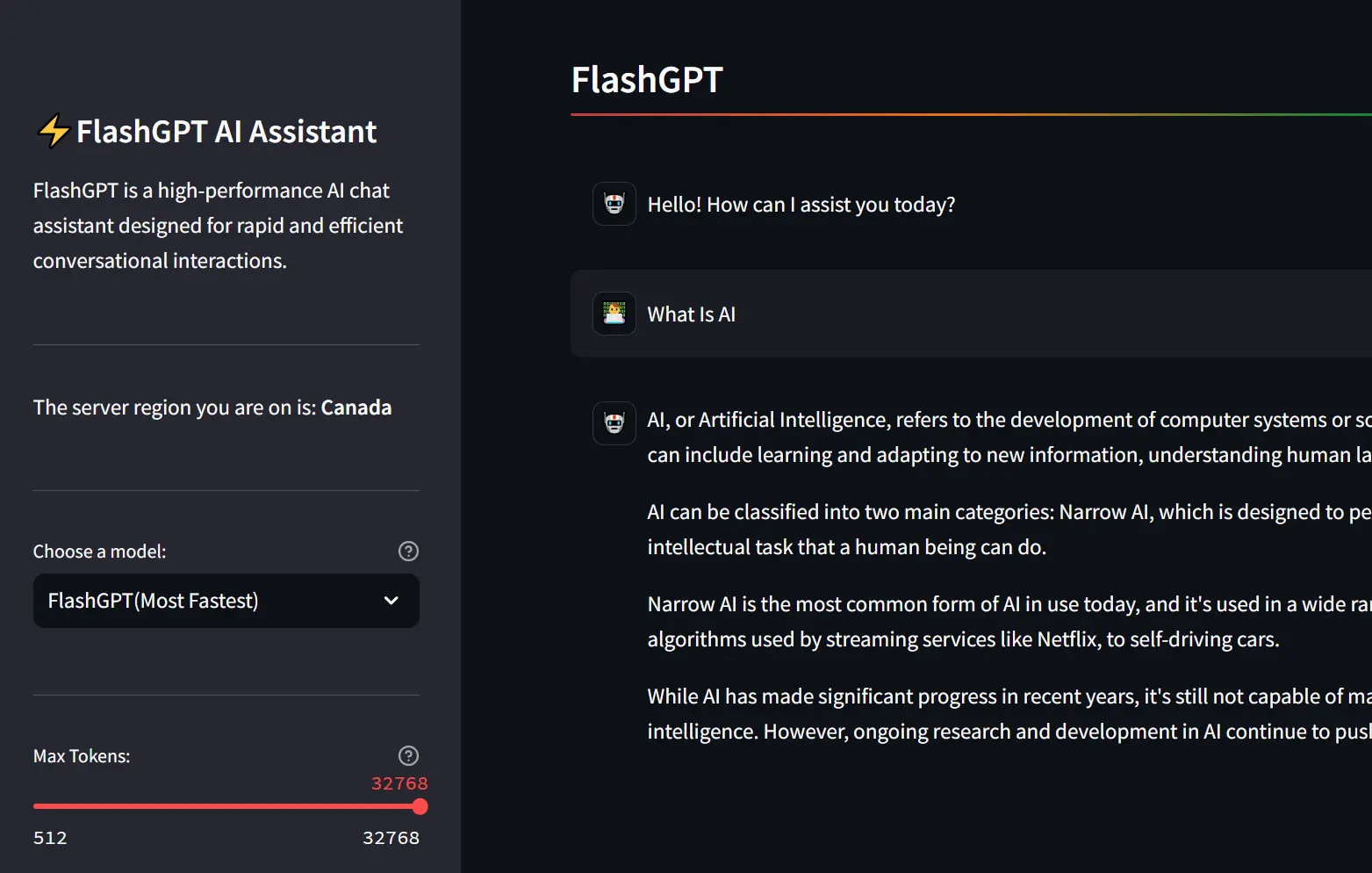Click the FlashGPT description paragraph in sidebar
Viewport: 1372px width, 873px height.
coord(218,225)
